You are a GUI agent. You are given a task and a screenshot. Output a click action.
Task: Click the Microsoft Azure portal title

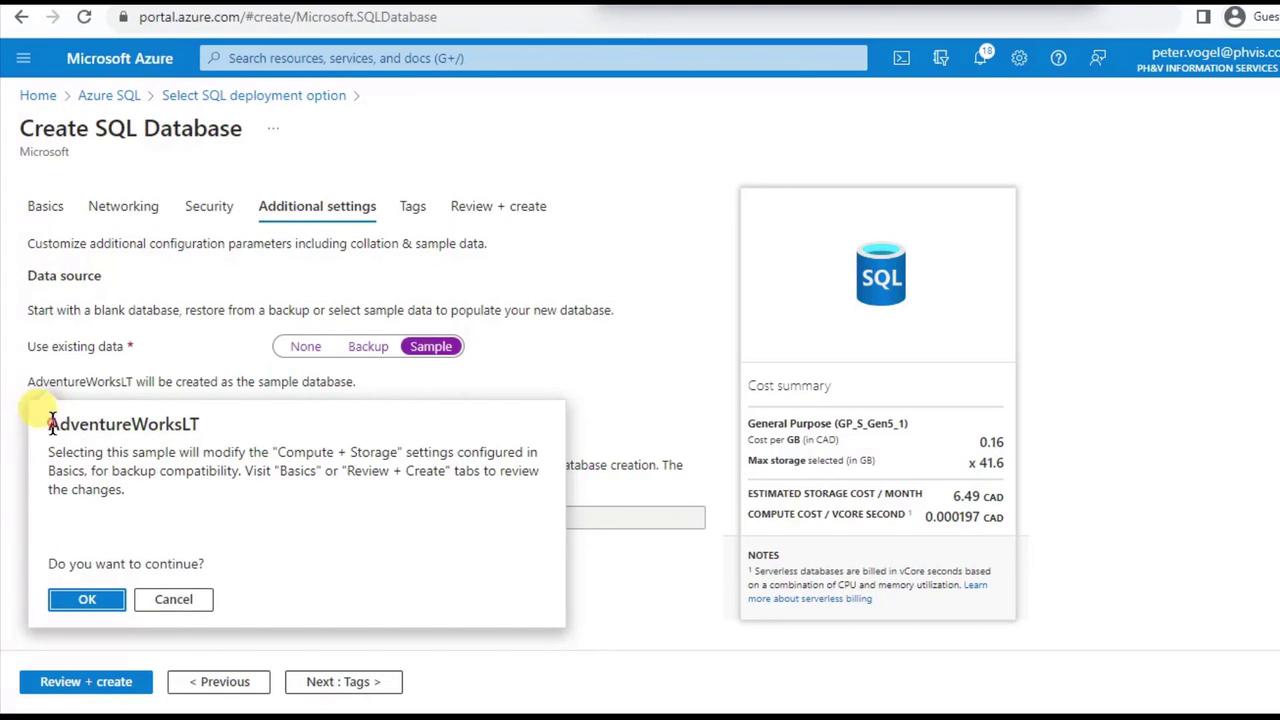click(120, 58)
